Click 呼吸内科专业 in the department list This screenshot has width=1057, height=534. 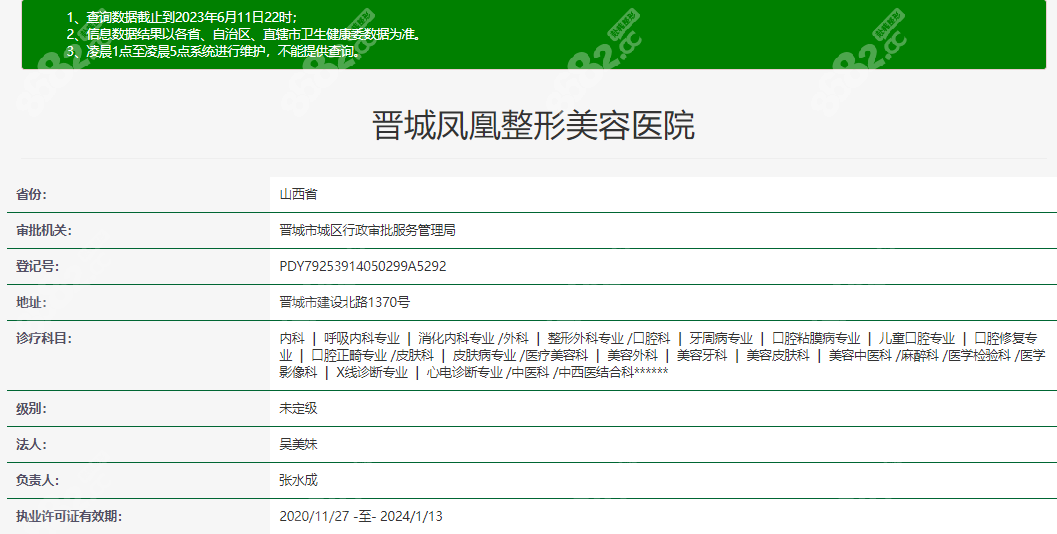[362, 338]
